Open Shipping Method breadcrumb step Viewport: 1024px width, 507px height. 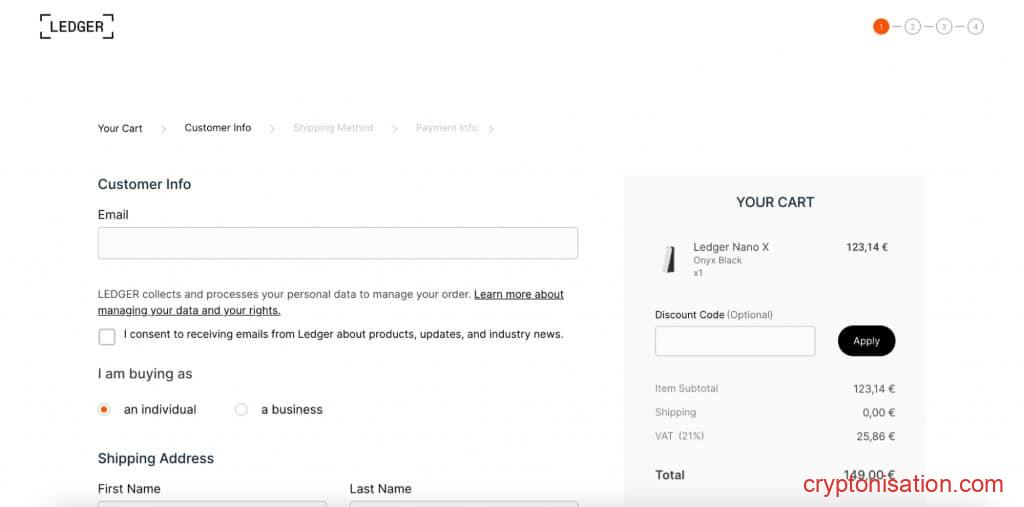(x=333, y=128)
